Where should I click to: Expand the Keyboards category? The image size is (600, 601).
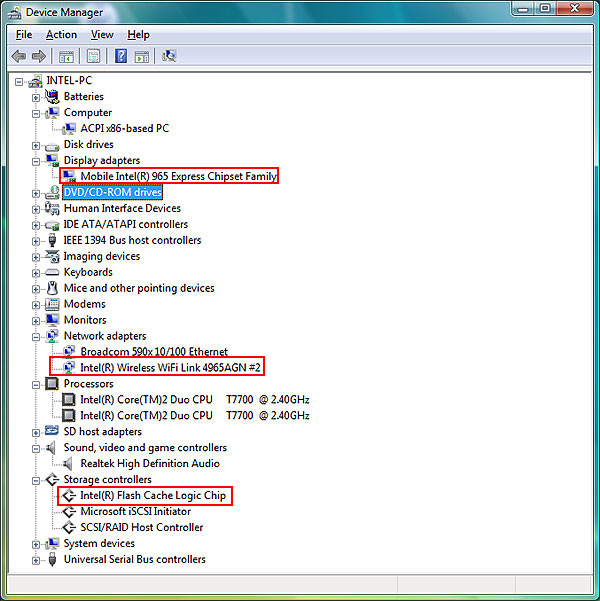(36, 273)
